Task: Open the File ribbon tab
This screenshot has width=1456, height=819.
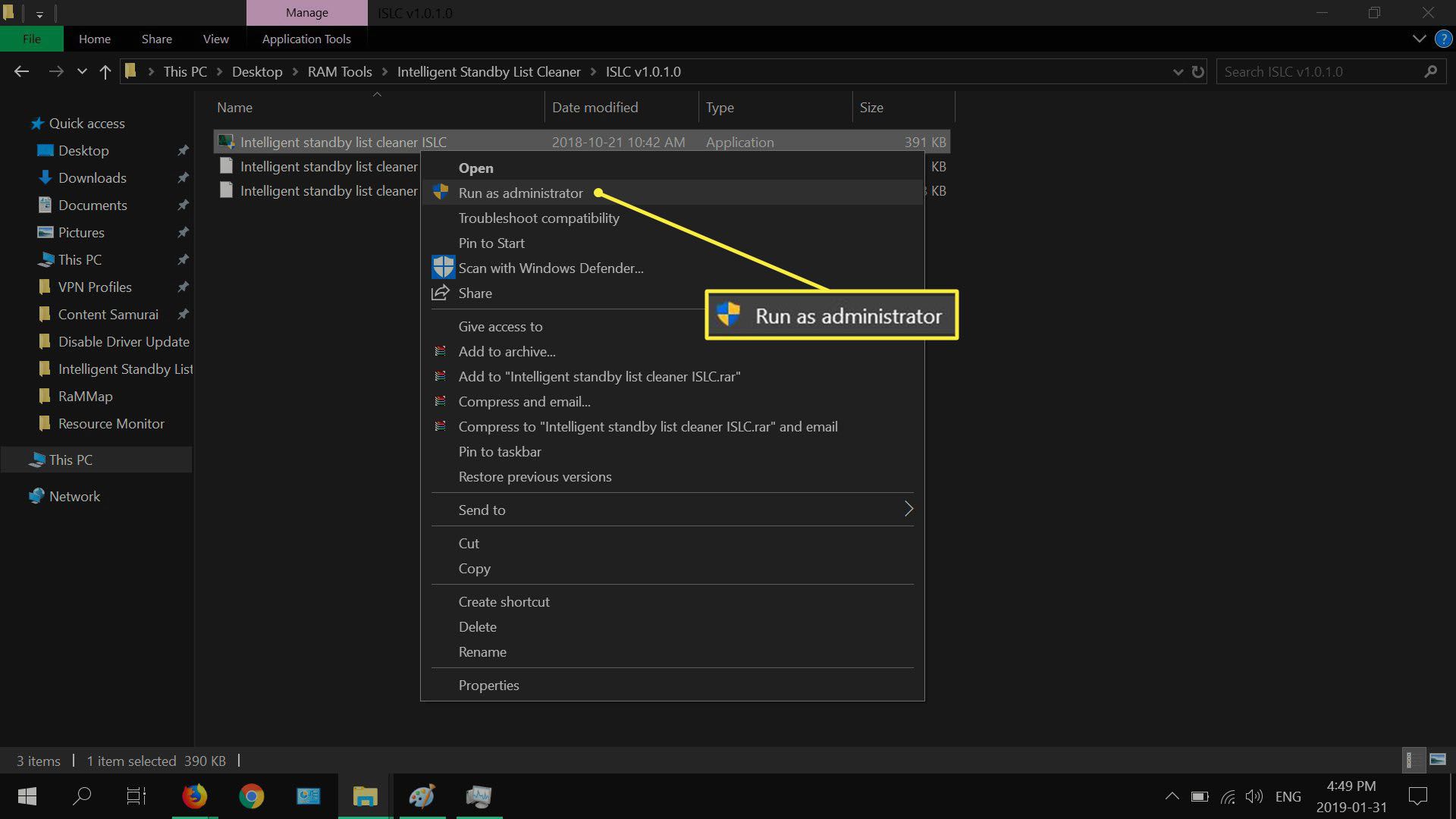Action: click(x=32, y=39)
